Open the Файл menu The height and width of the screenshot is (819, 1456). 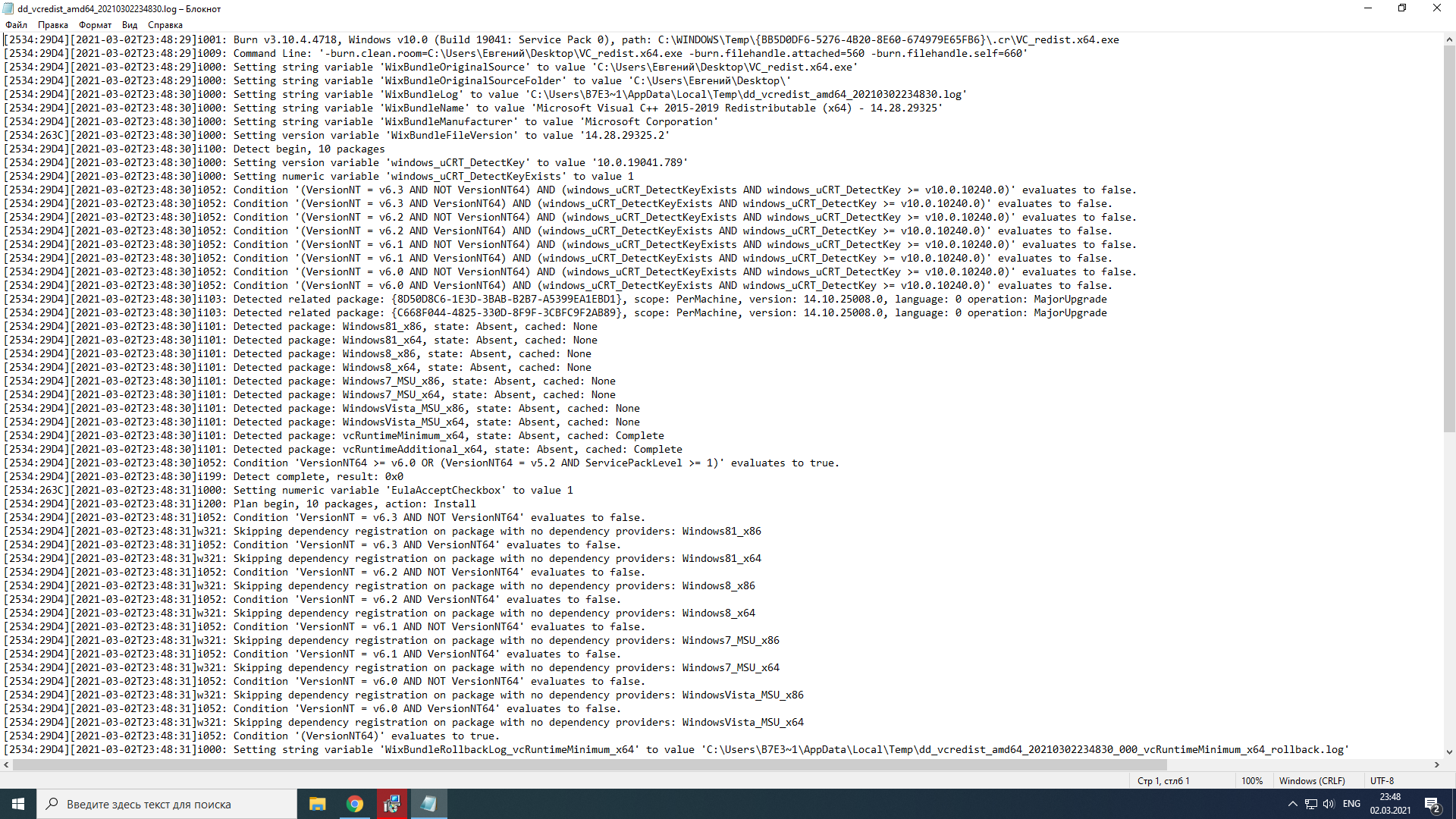(x=16, y=25)
